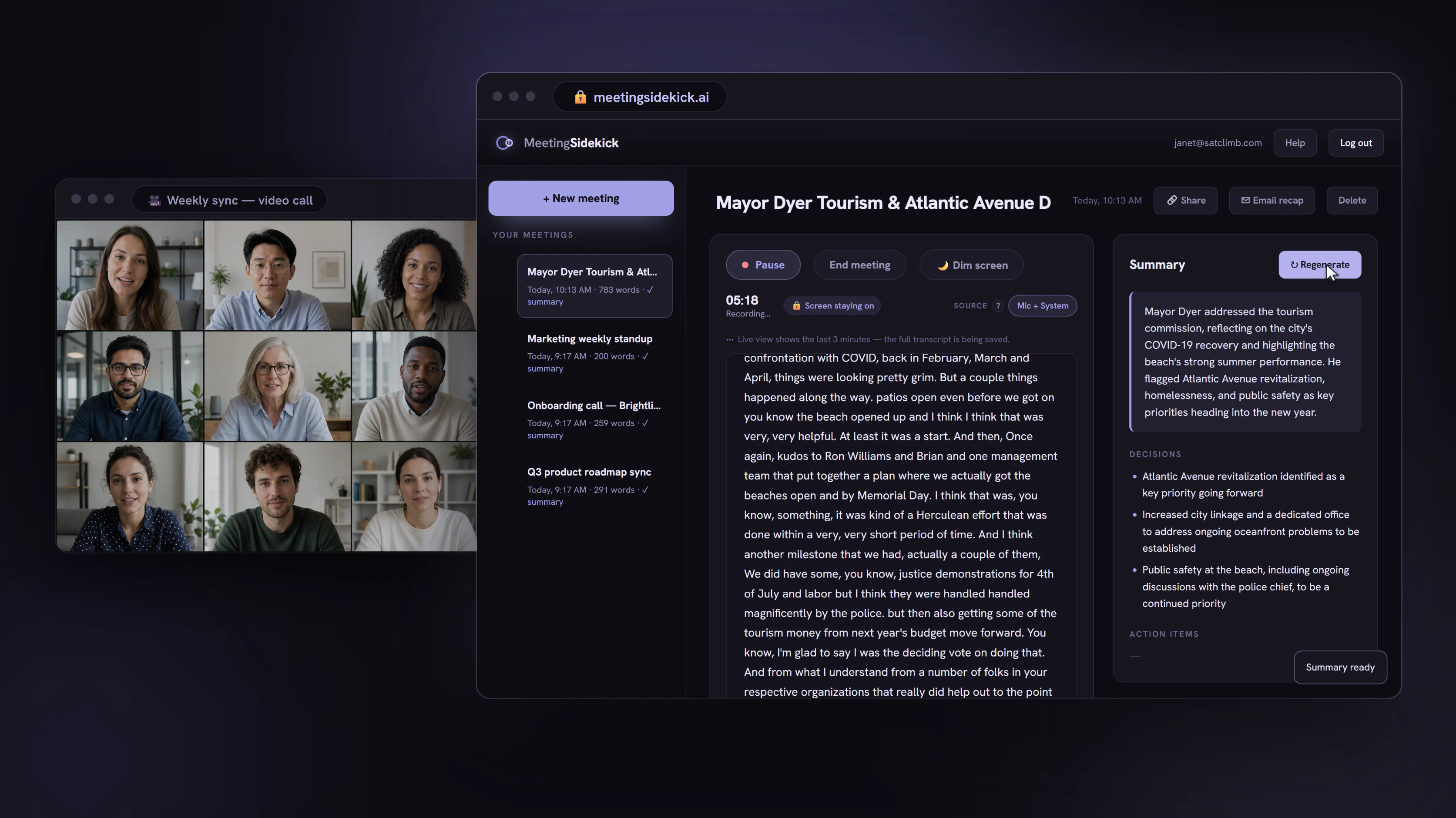Click the janet@satclimb.com account email

click(x=1218, y=143)
